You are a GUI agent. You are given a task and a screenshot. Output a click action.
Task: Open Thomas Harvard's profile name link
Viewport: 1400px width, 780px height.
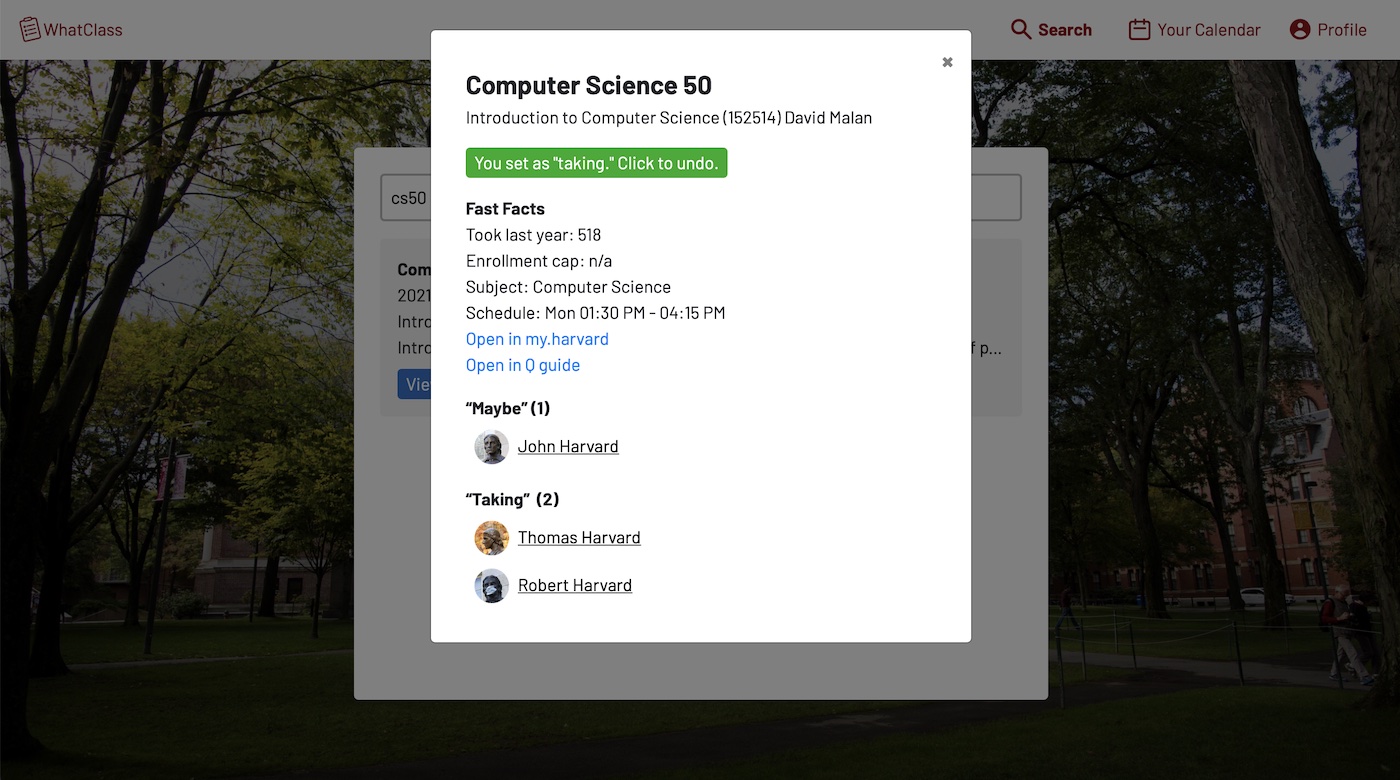[579, 538]
